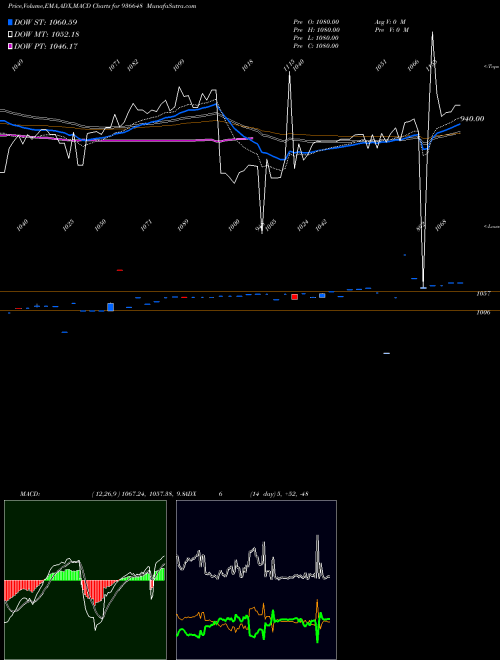Open the MACD histogram panel

point(85,580)
